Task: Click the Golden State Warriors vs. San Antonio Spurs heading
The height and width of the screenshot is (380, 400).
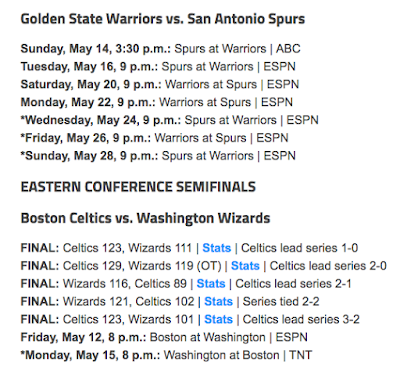Action: coord(163,19)
